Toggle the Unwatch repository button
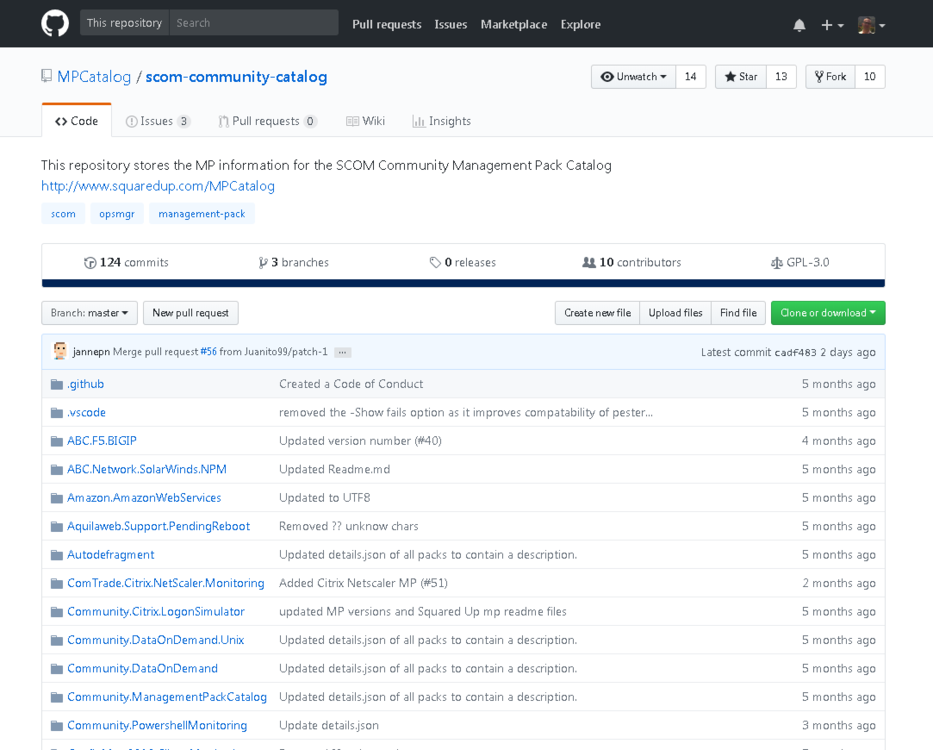The image size is (933, 750). coord(633,77)
